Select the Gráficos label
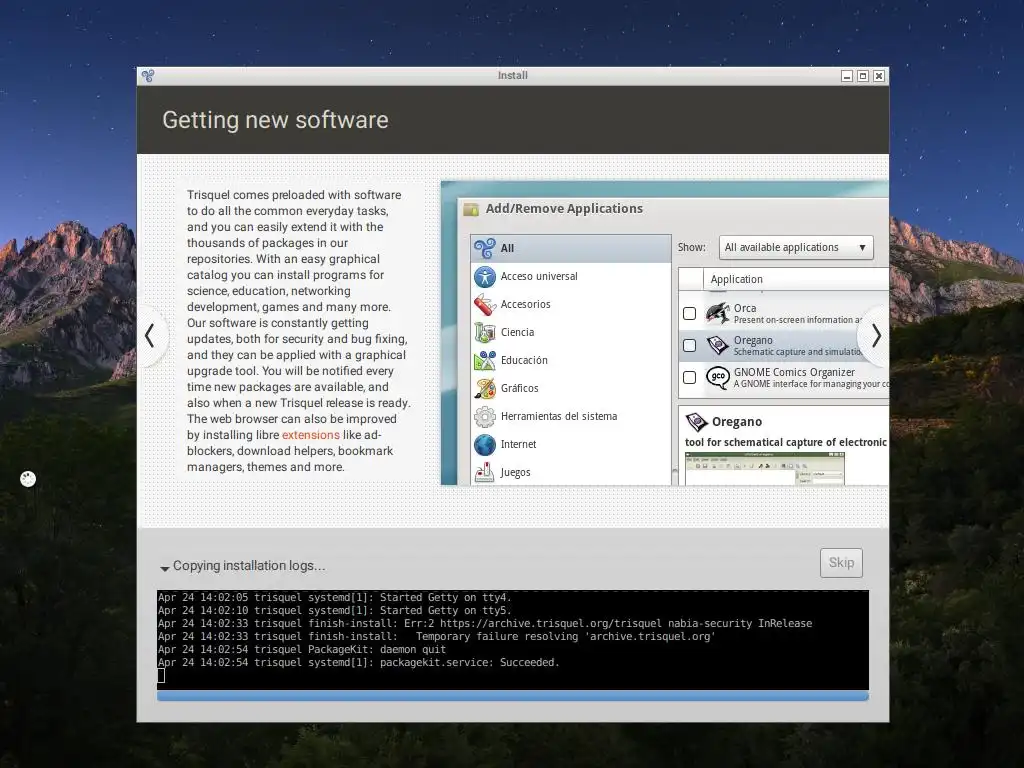The image size is (1024, 768). pyautogui.click(x=520, y=389)
